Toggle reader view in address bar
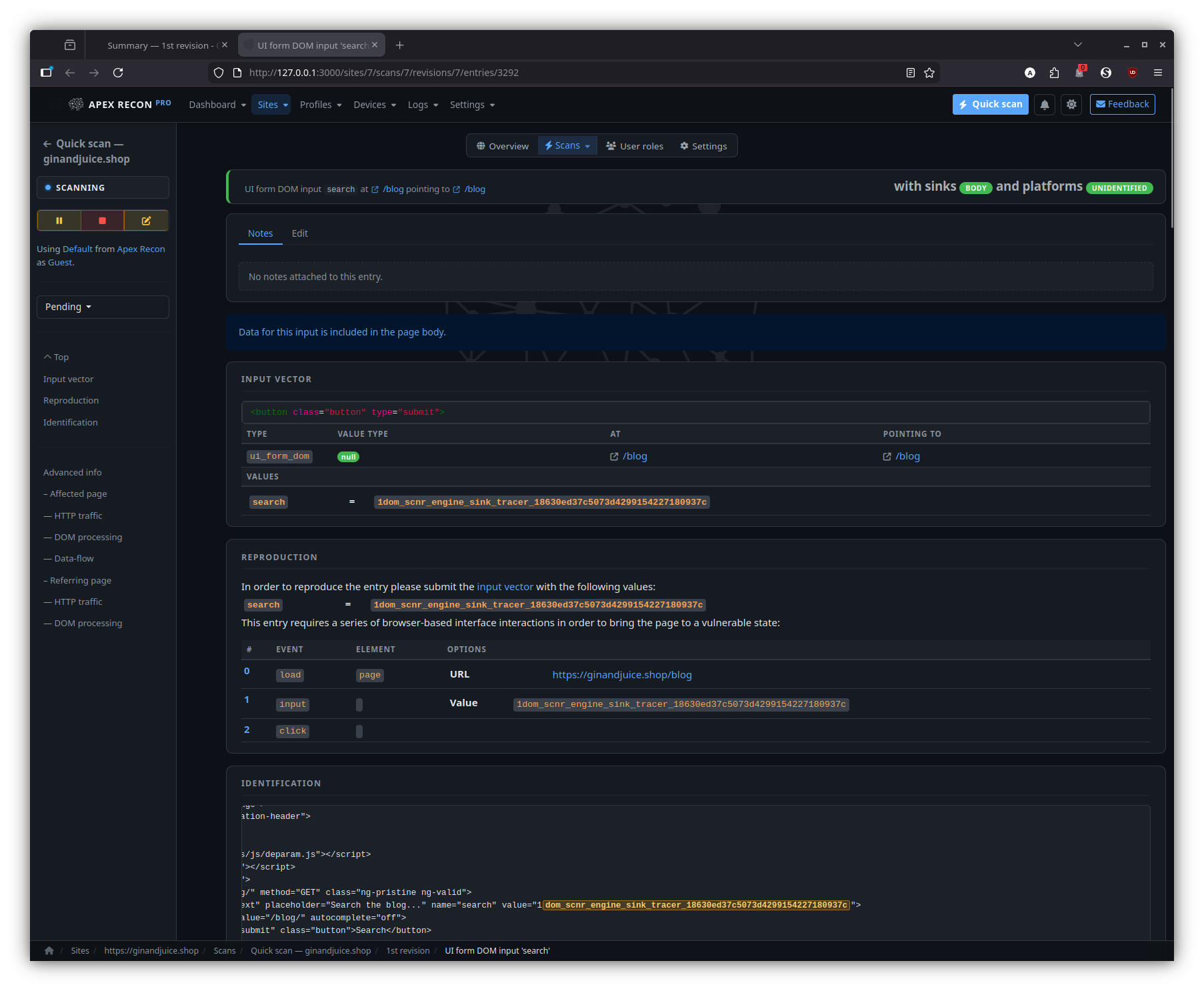Image resolution: width=1204 pixels, height=991 pixels. coord(910,73)
